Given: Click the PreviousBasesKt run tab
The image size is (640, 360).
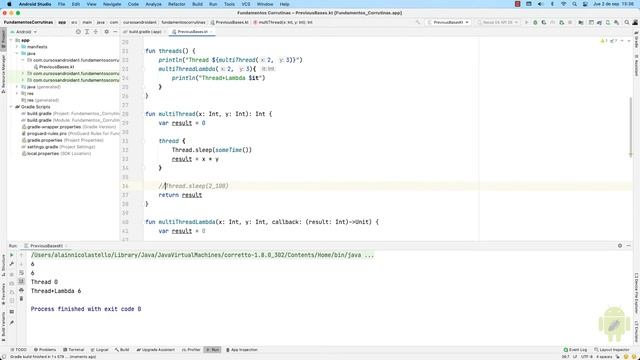Looking at the screenshot, I should tap(46, 246).
